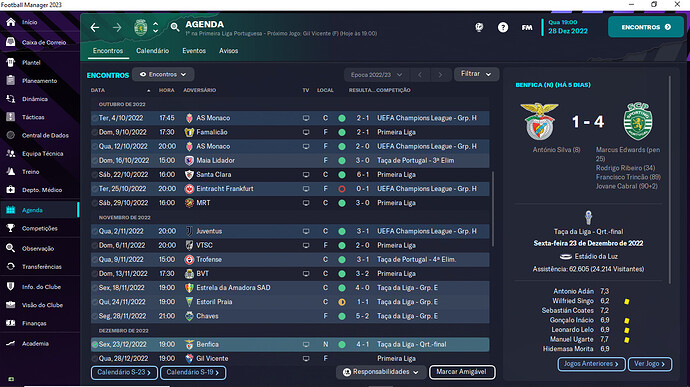
Task: Open Transferências in the sidebar
Action: tap(40, 267)
